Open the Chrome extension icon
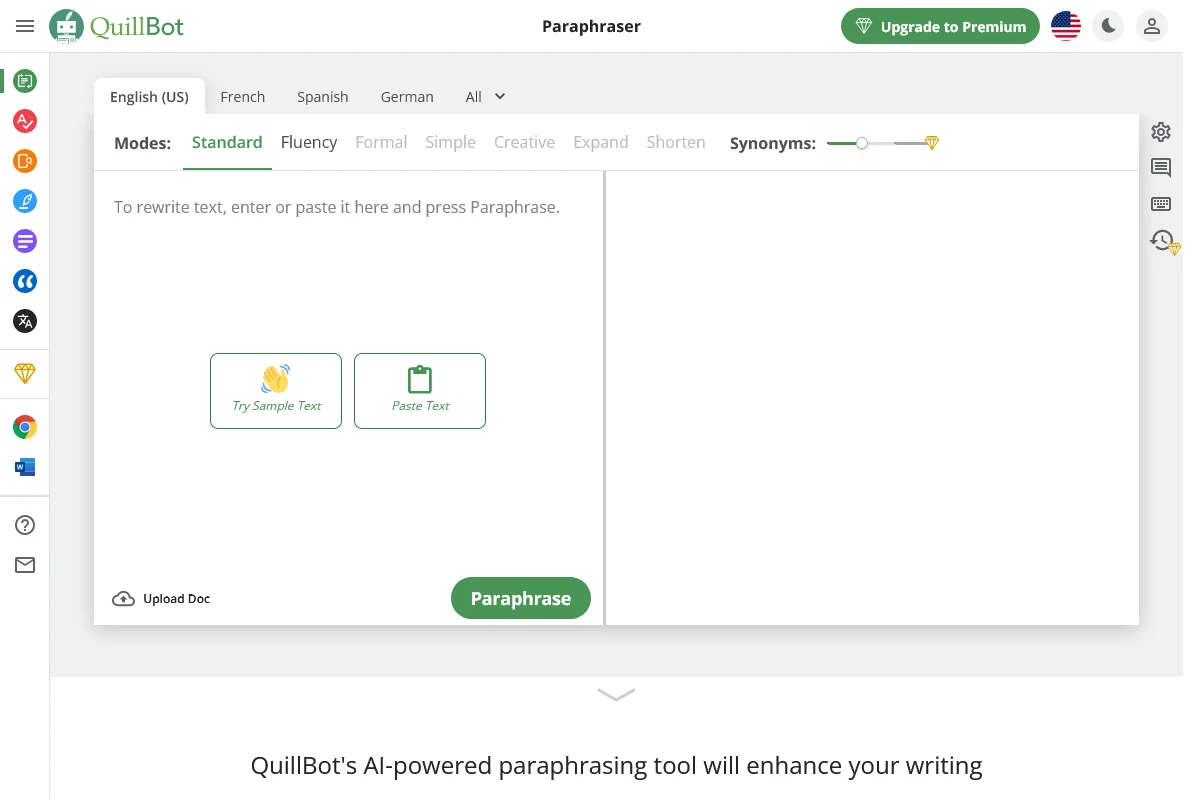 pos(25,428)
